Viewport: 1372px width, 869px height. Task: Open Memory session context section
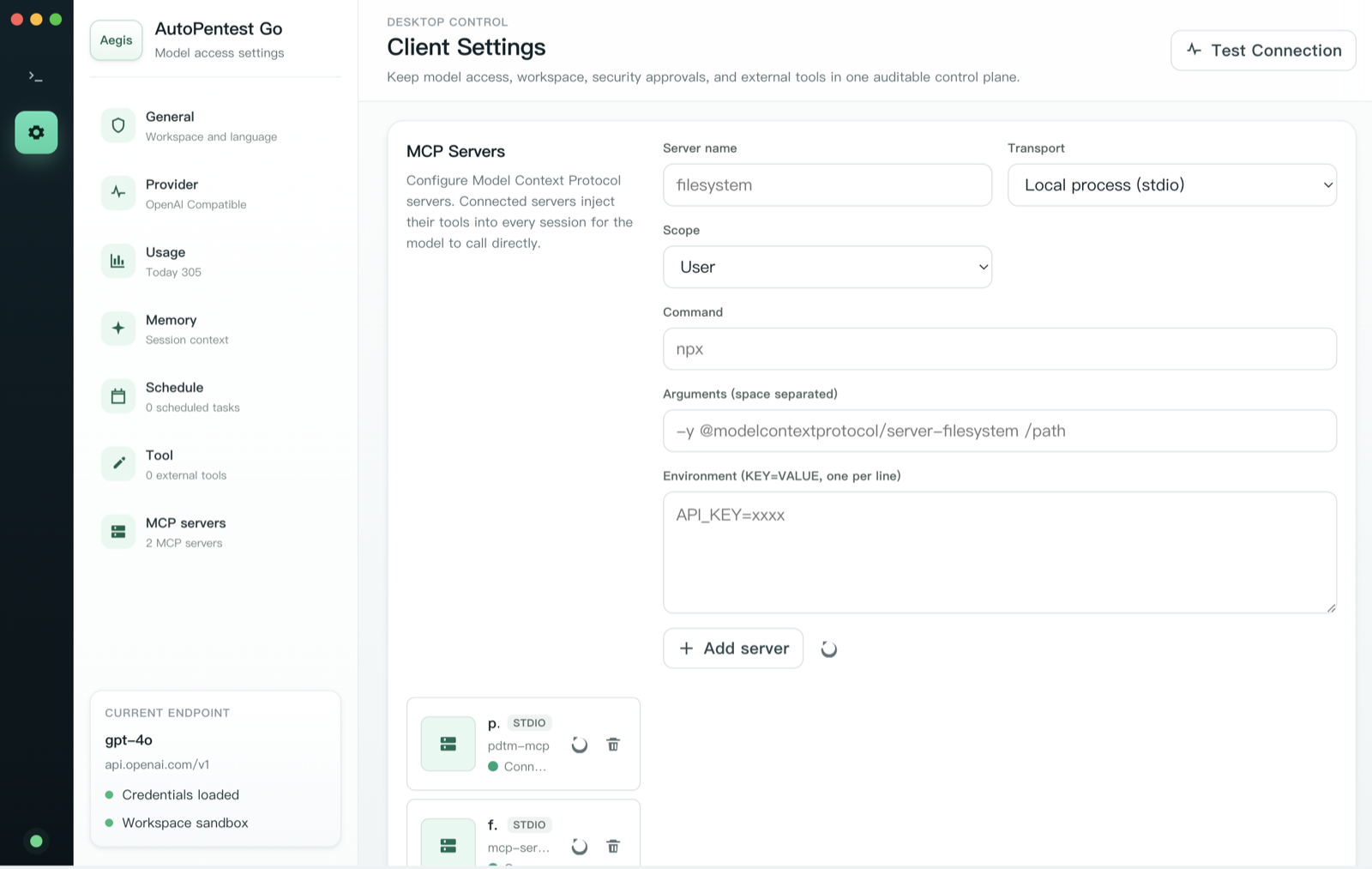(x=216, y=329)
